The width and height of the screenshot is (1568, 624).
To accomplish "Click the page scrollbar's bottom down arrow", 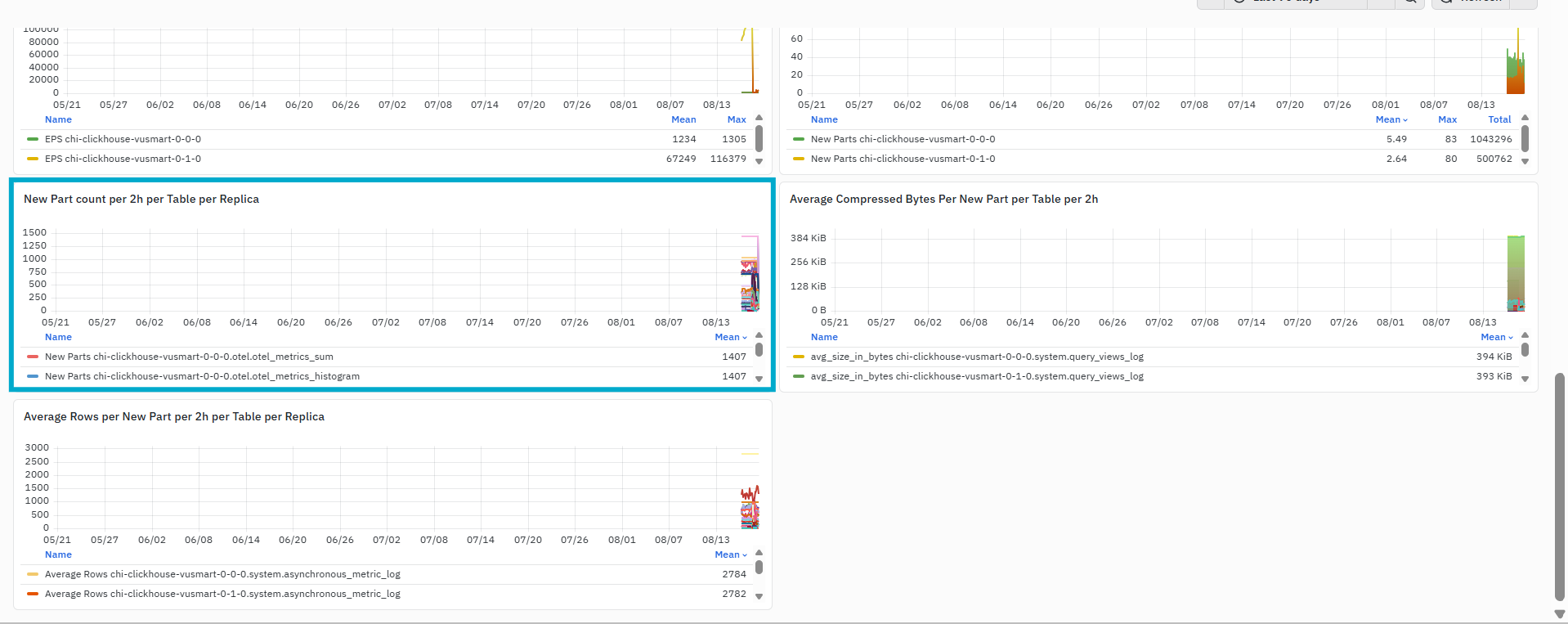I will 1559,613.
